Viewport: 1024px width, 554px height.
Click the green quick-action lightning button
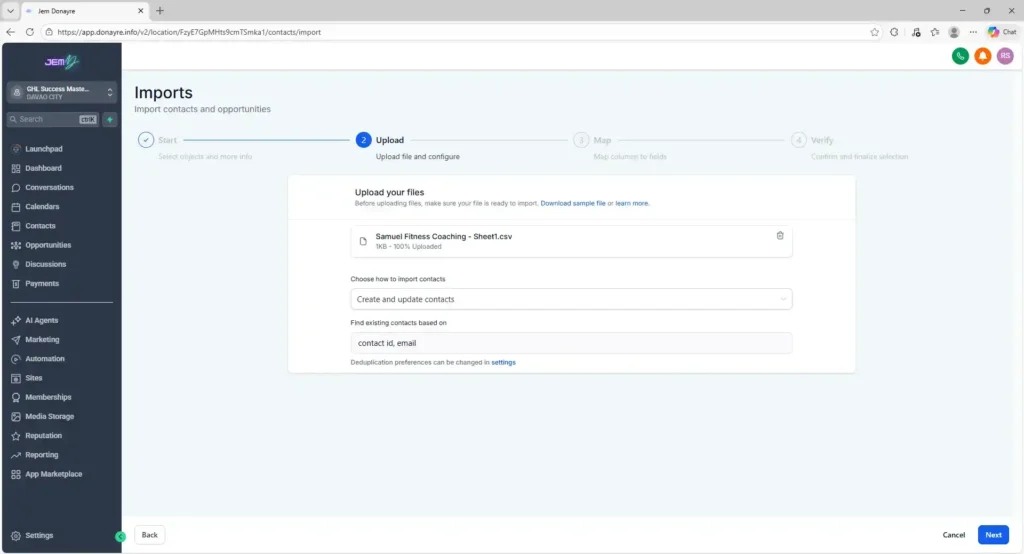click(110, 120)
